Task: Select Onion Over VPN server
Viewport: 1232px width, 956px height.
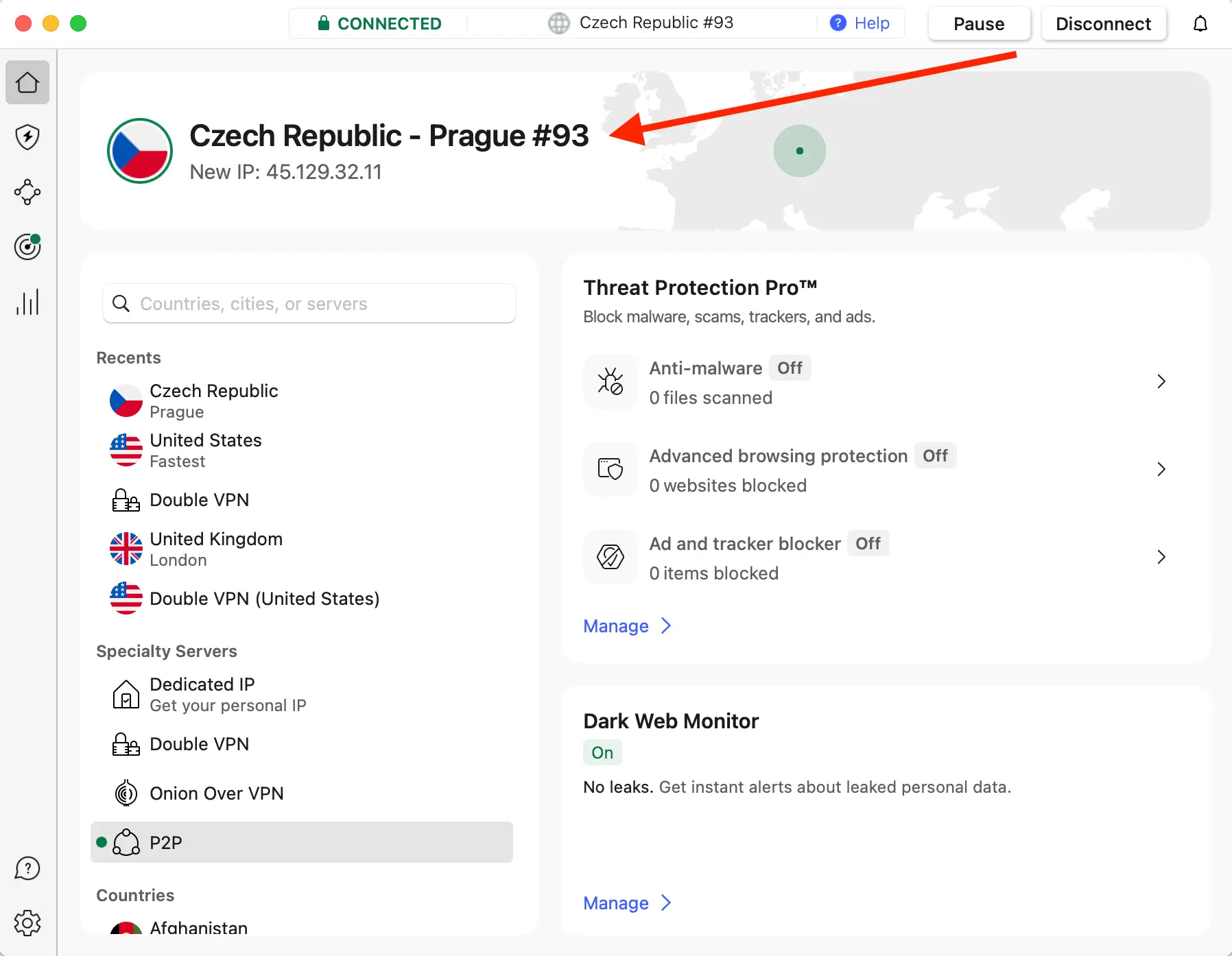Action: click(216, 793)
